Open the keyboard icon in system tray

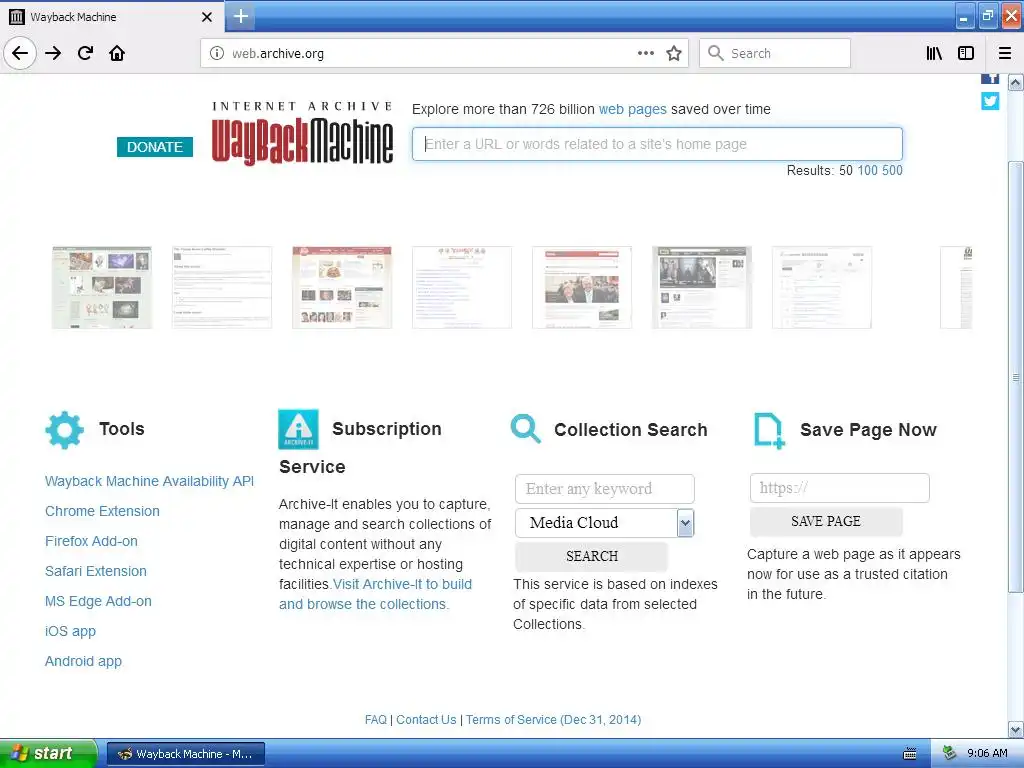pos(910,754)
